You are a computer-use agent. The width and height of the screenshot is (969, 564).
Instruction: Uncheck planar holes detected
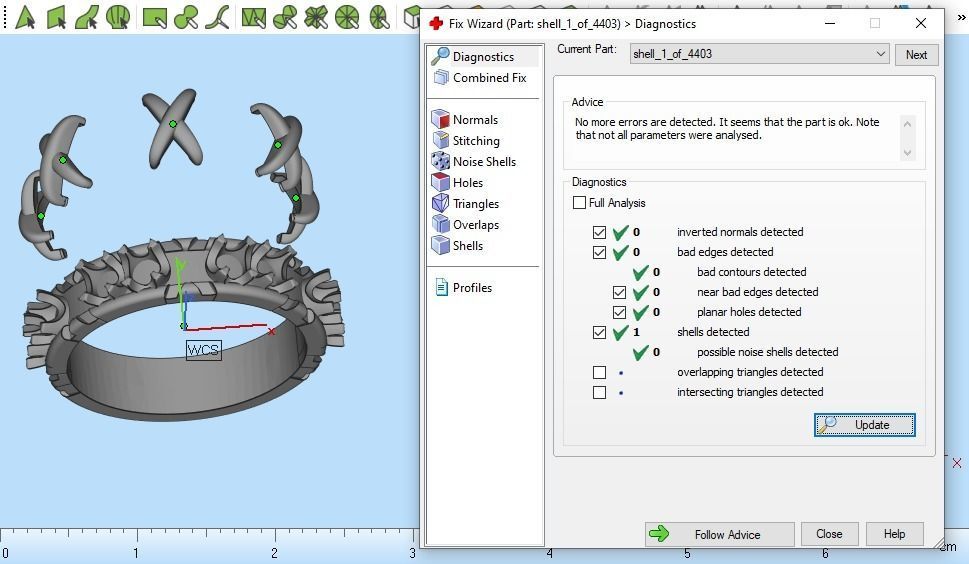click(x=619, y=313)
